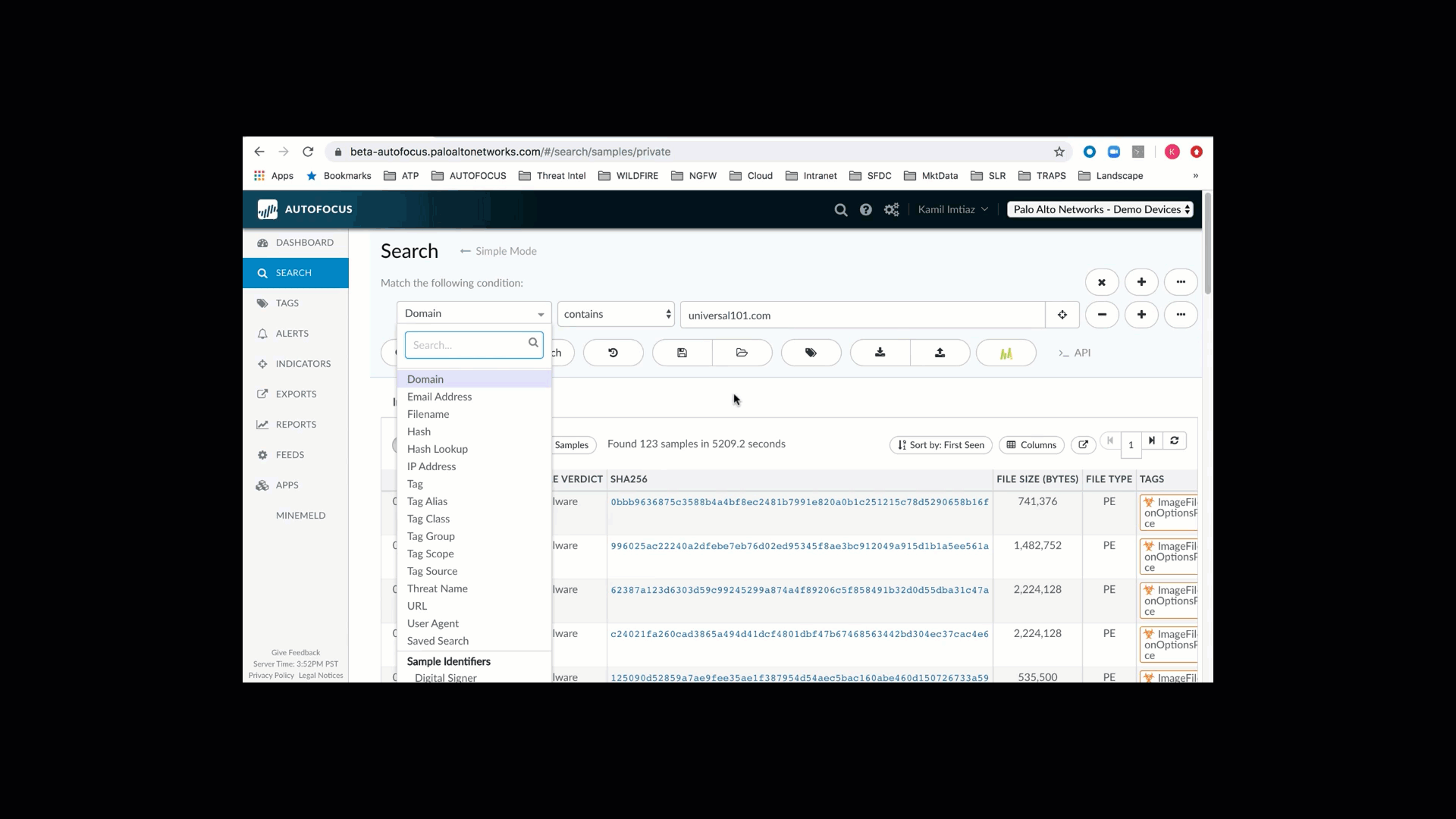Remove condition with the minus button

click(x=1102, y=315)
